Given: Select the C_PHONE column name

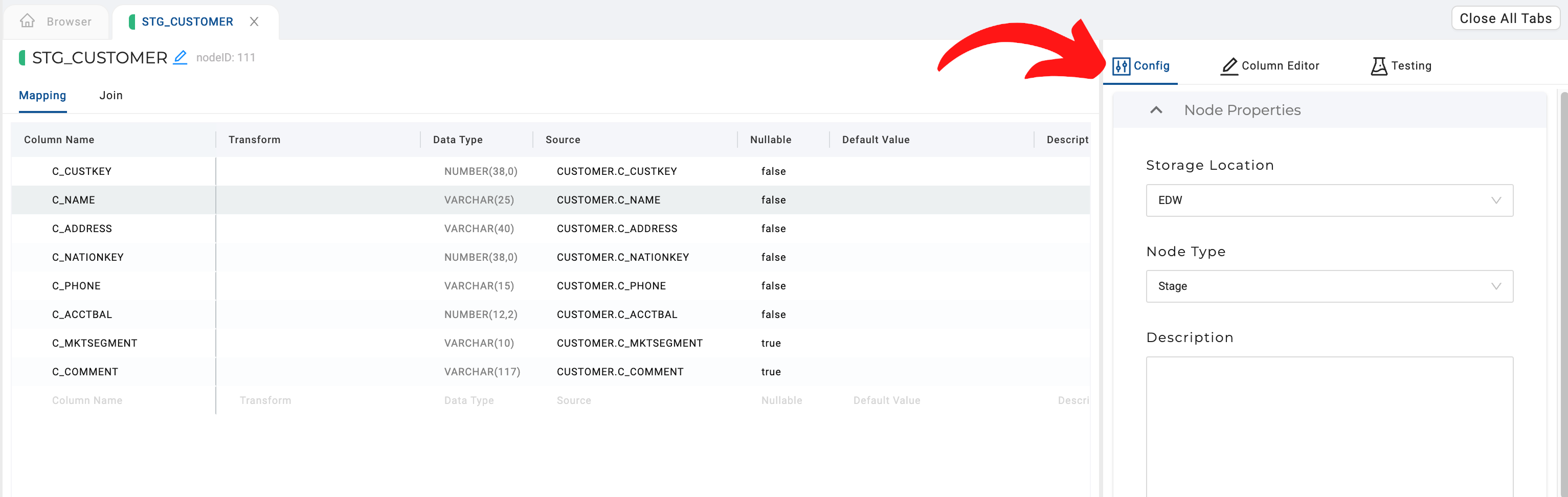Looking at the screenshot, I should click(76, 286).
